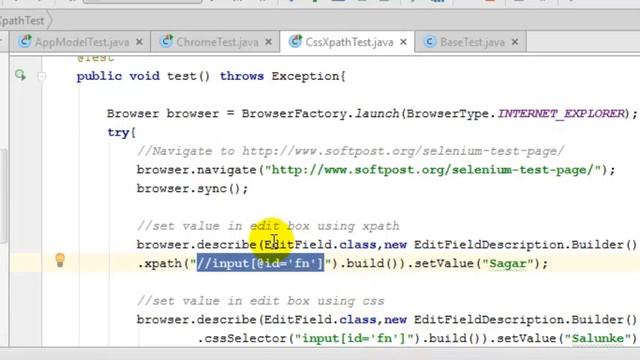
Task: Click the run test gutter icon
Action: coord(20,75)
